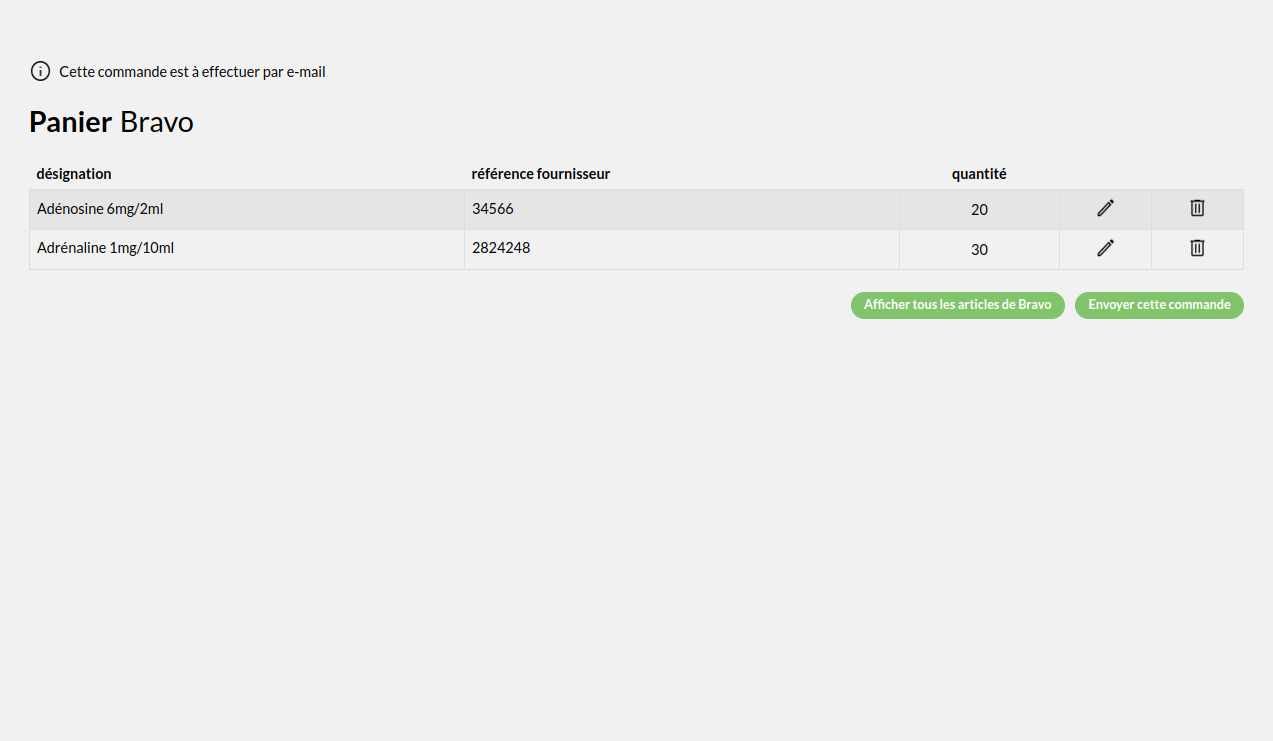The image size is (1273, 741).
Task: Select the Adrénaline 1mg/10ml designation cell
Action: tap(105, 248)
